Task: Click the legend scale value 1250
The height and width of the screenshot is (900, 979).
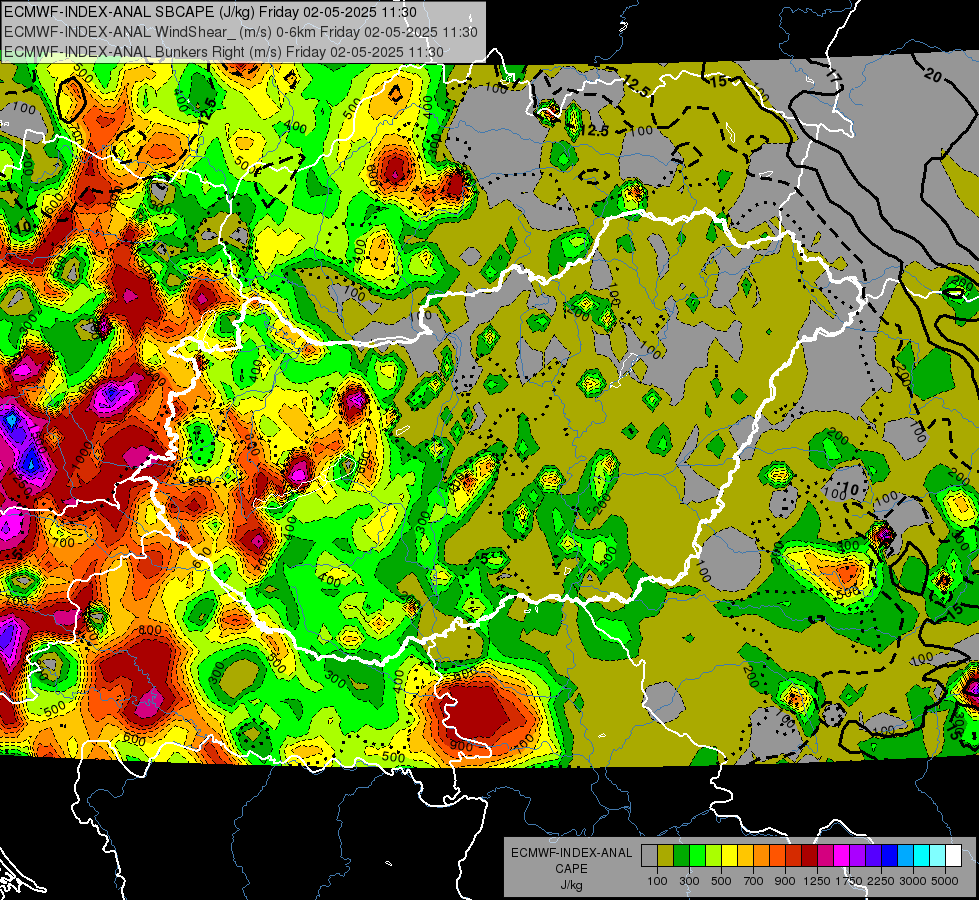Action: (817, 881)
